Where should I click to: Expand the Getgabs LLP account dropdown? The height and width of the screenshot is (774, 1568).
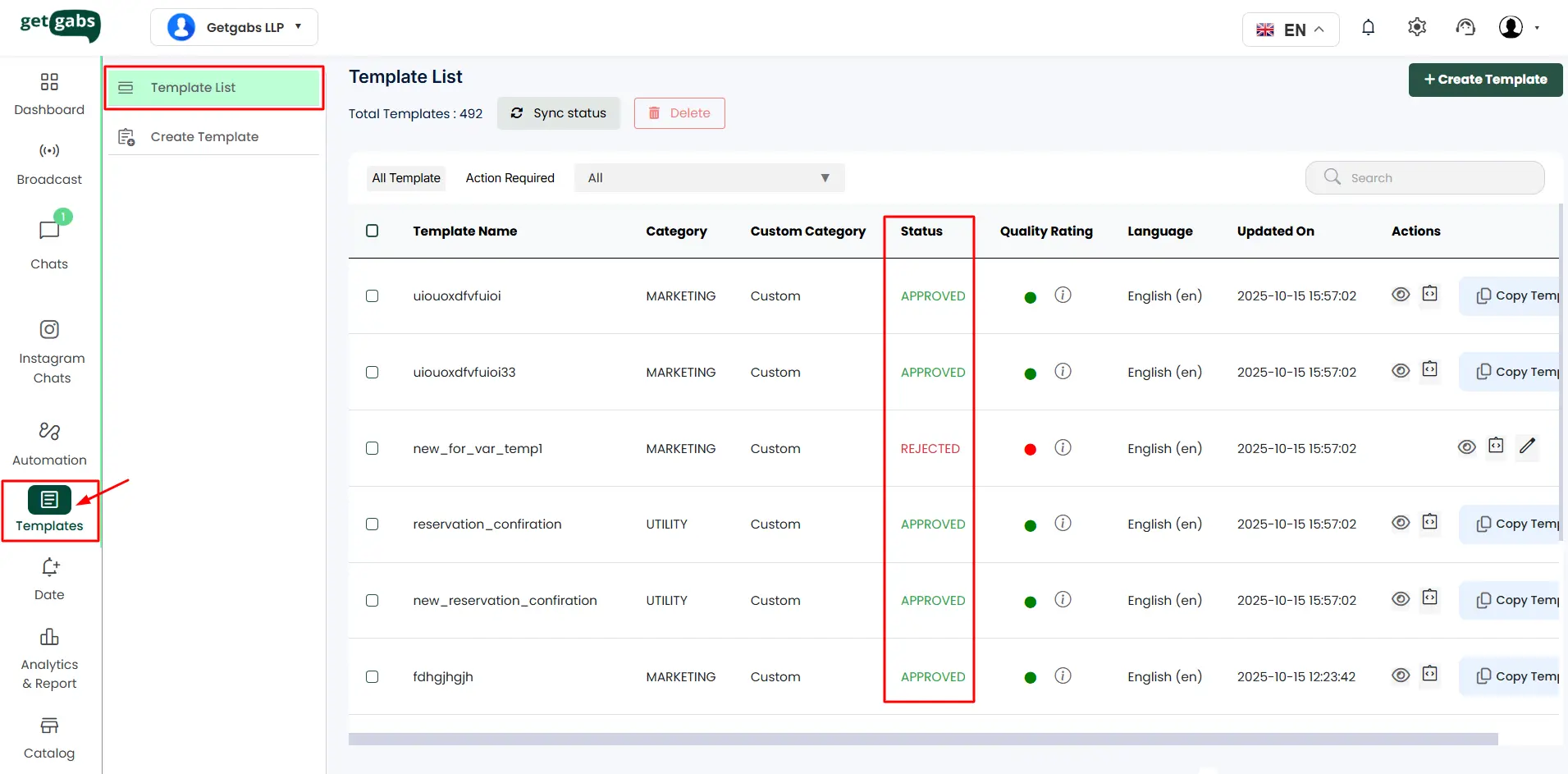click(x=234, y=27)
